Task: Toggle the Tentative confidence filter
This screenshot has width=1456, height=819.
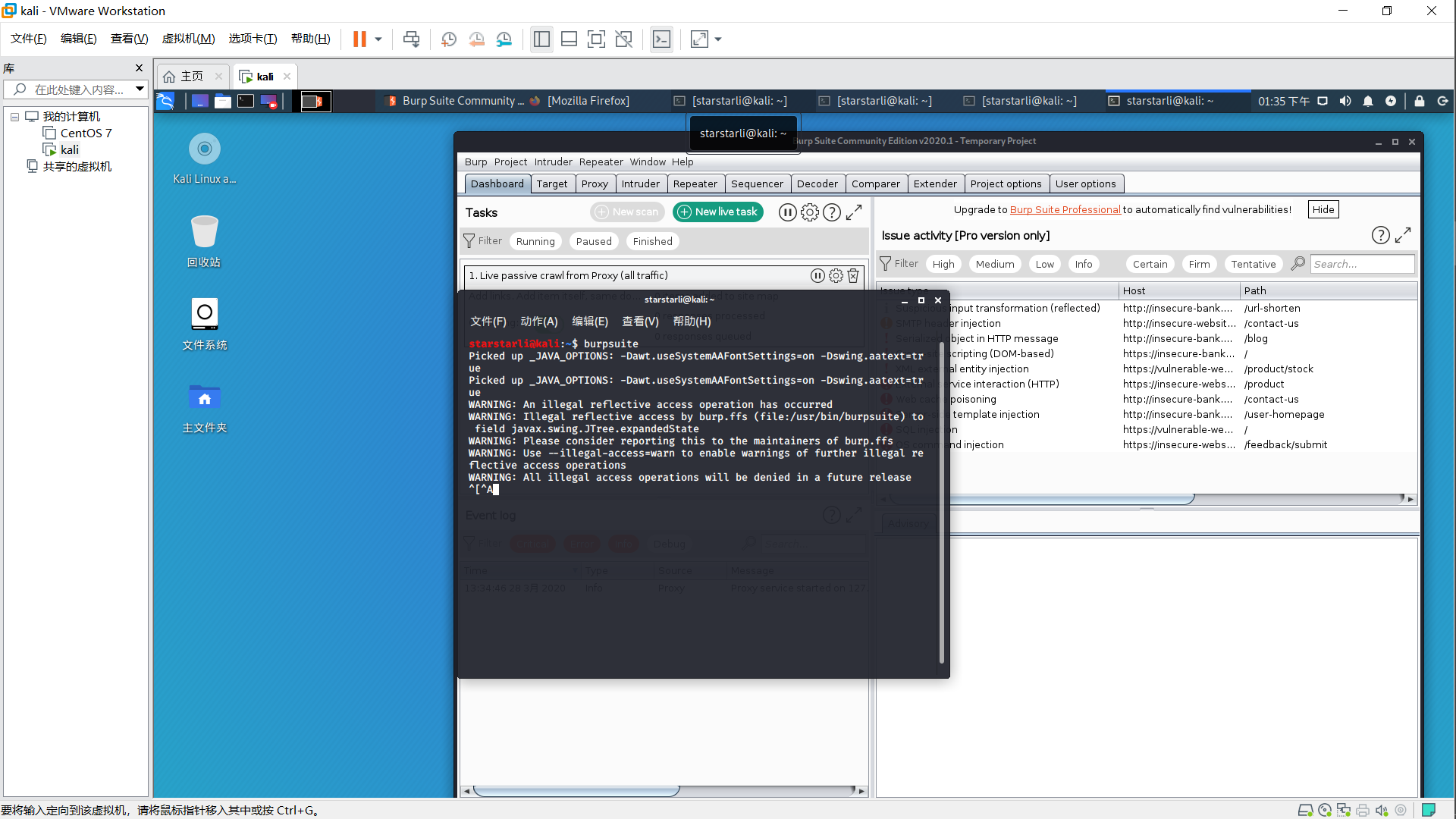Action: [1253, 265]
